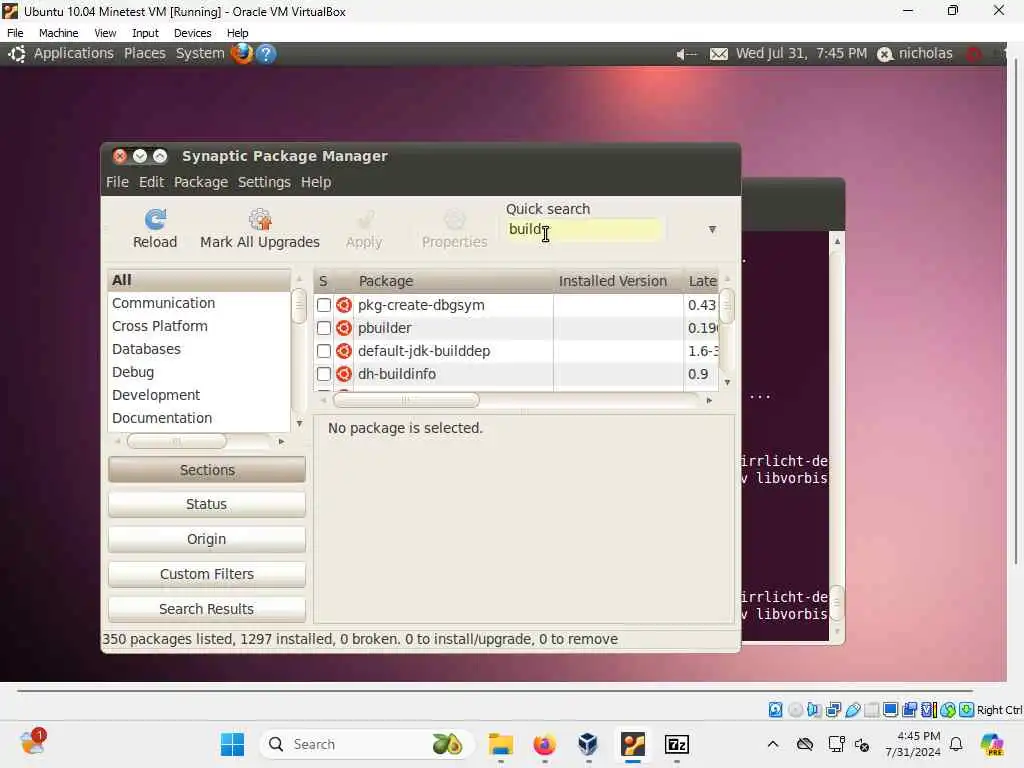Tick the checkbox for default-jdk-builddep
1024x768 pixels.
pos(324,351)
